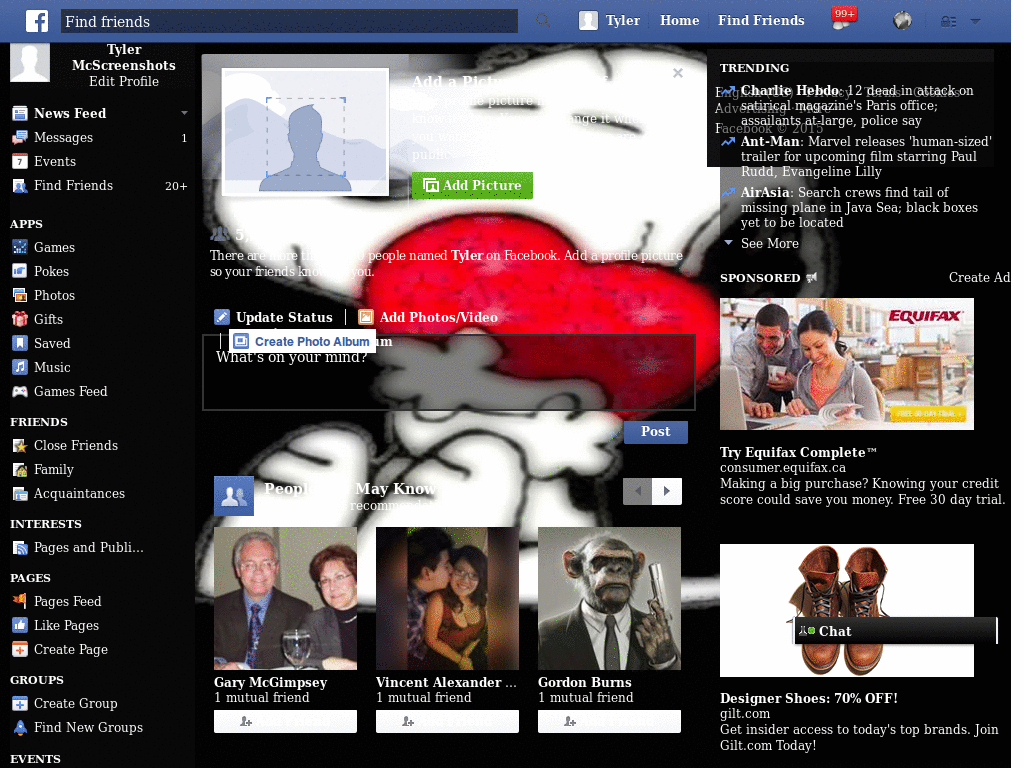Add Vincent Alexander as friend

point(447,722)
